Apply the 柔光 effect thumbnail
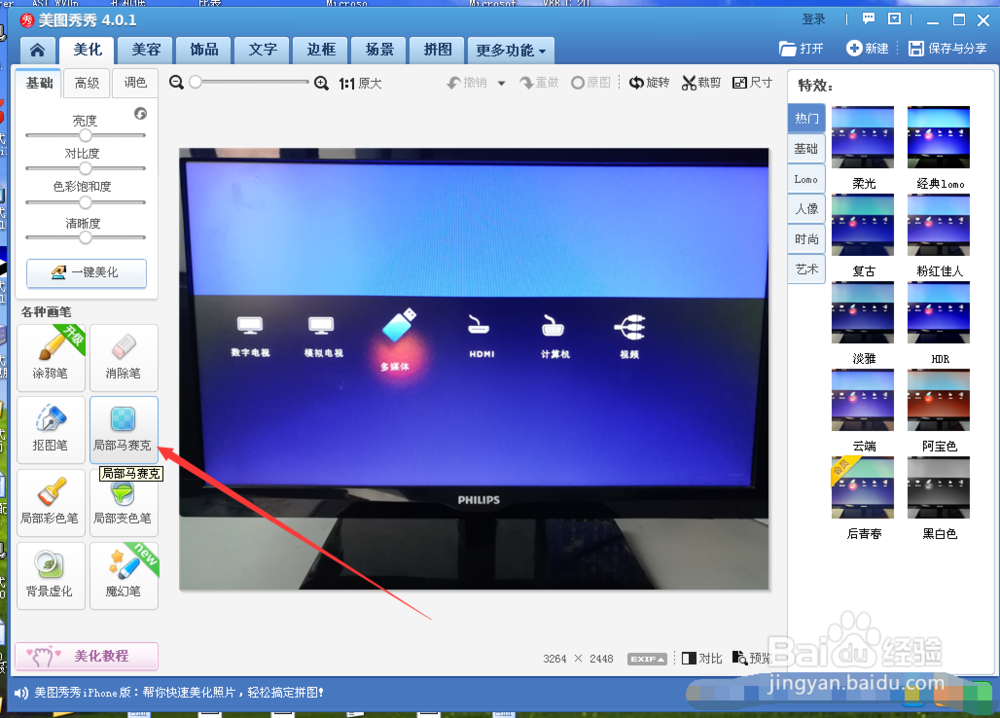The width and height of the screenshot is (1000, 718). (863, 137)
